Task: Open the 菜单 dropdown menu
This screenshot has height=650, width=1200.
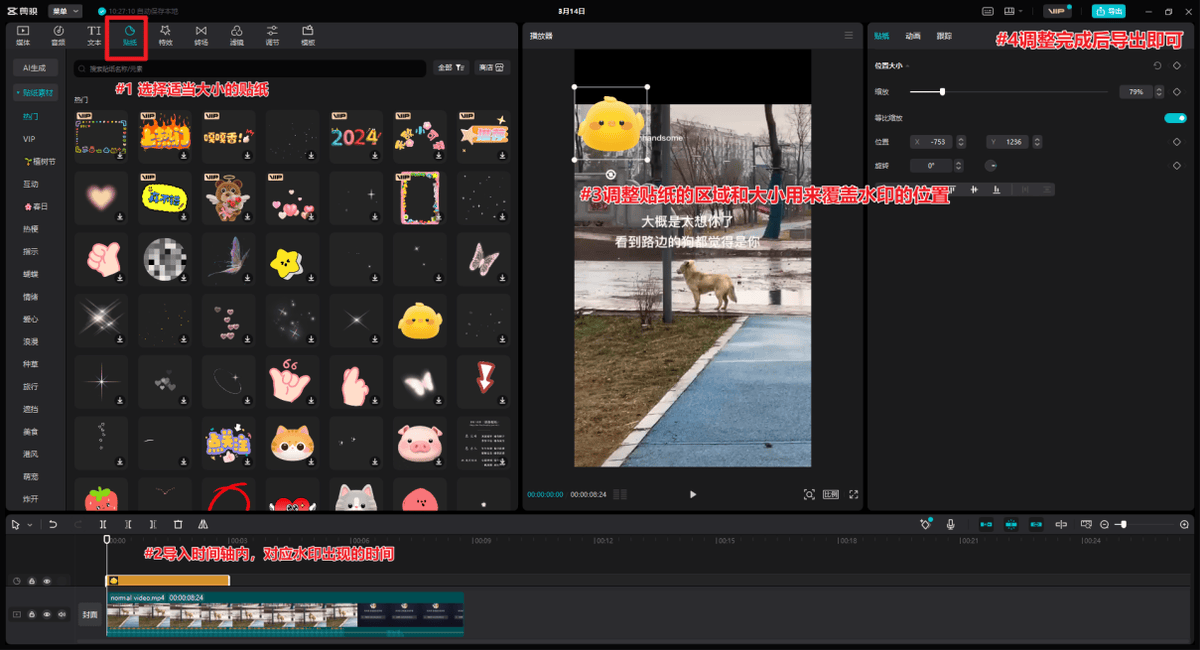Action: pos(65,11)
